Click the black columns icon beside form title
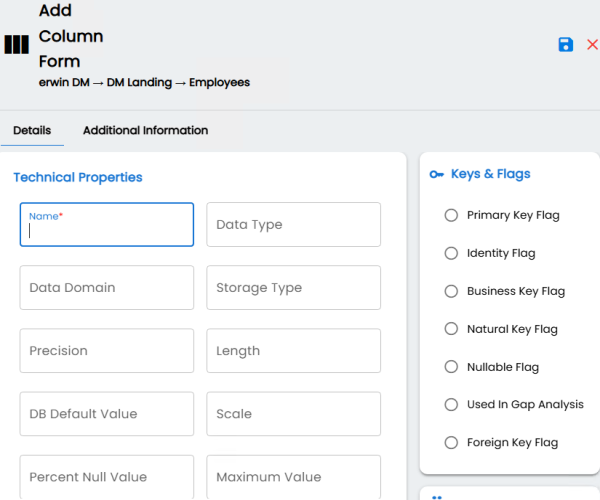Screen dimensions: 600x500 [16, 44]
